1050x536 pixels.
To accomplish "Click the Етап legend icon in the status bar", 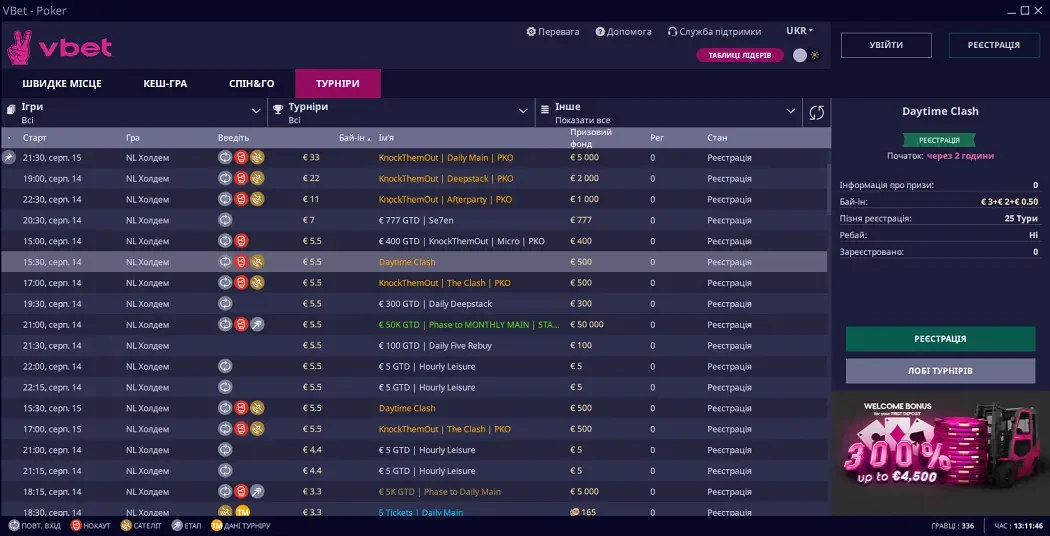I will point(177,525).
